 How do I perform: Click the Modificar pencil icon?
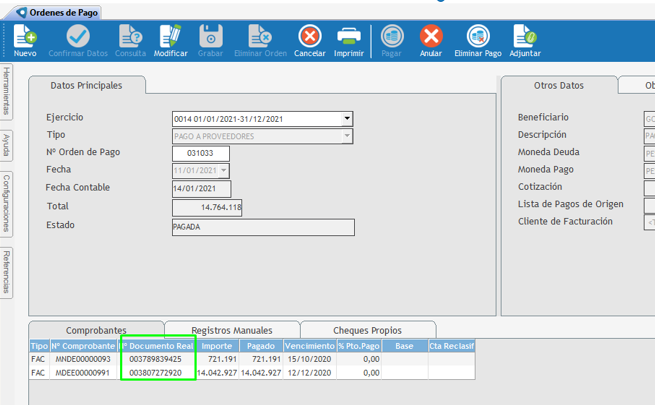click(x=171, y=38)
